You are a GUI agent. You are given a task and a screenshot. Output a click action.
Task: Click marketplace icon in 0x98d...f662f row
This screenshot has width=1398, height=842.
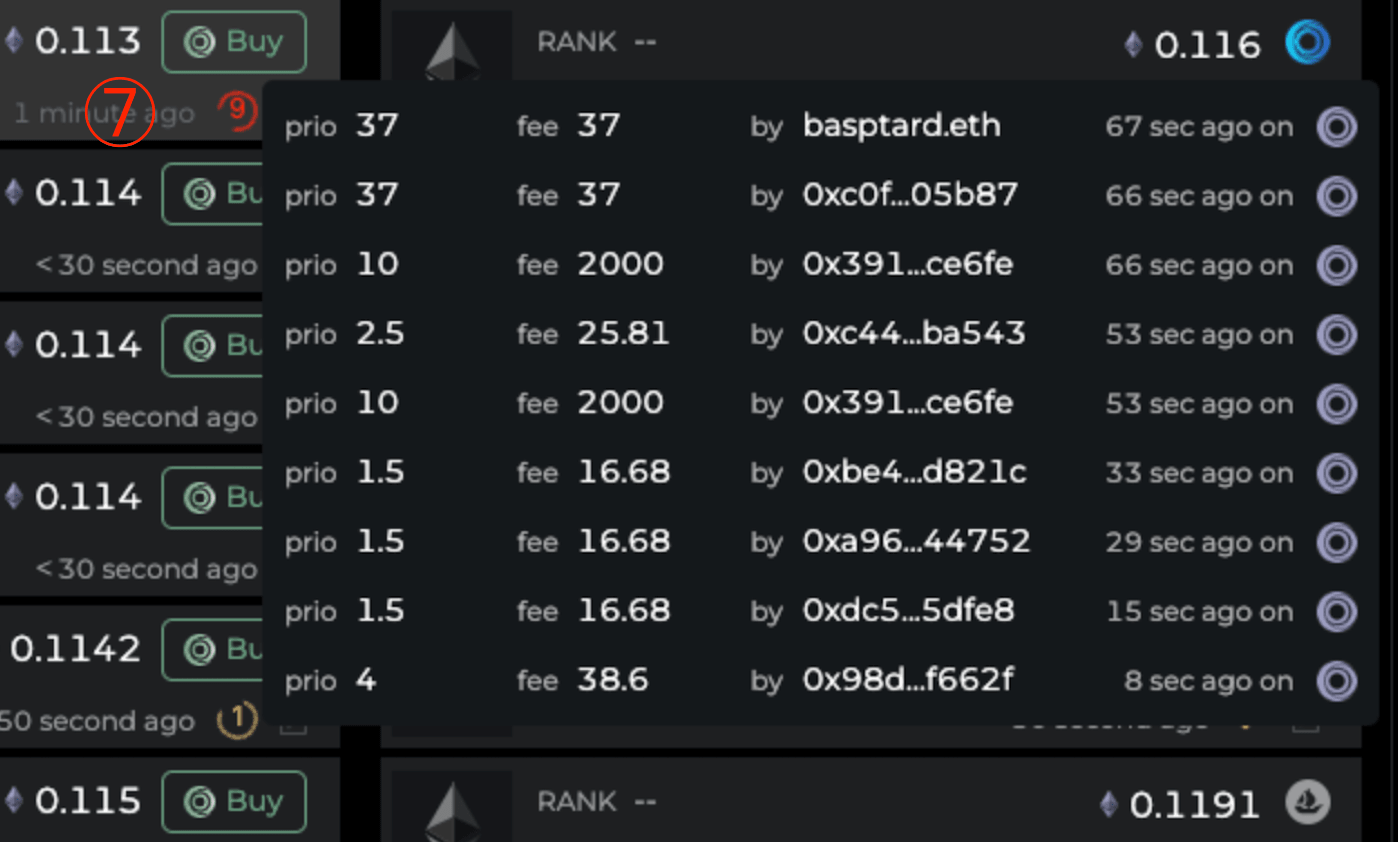pos(1336,681)
